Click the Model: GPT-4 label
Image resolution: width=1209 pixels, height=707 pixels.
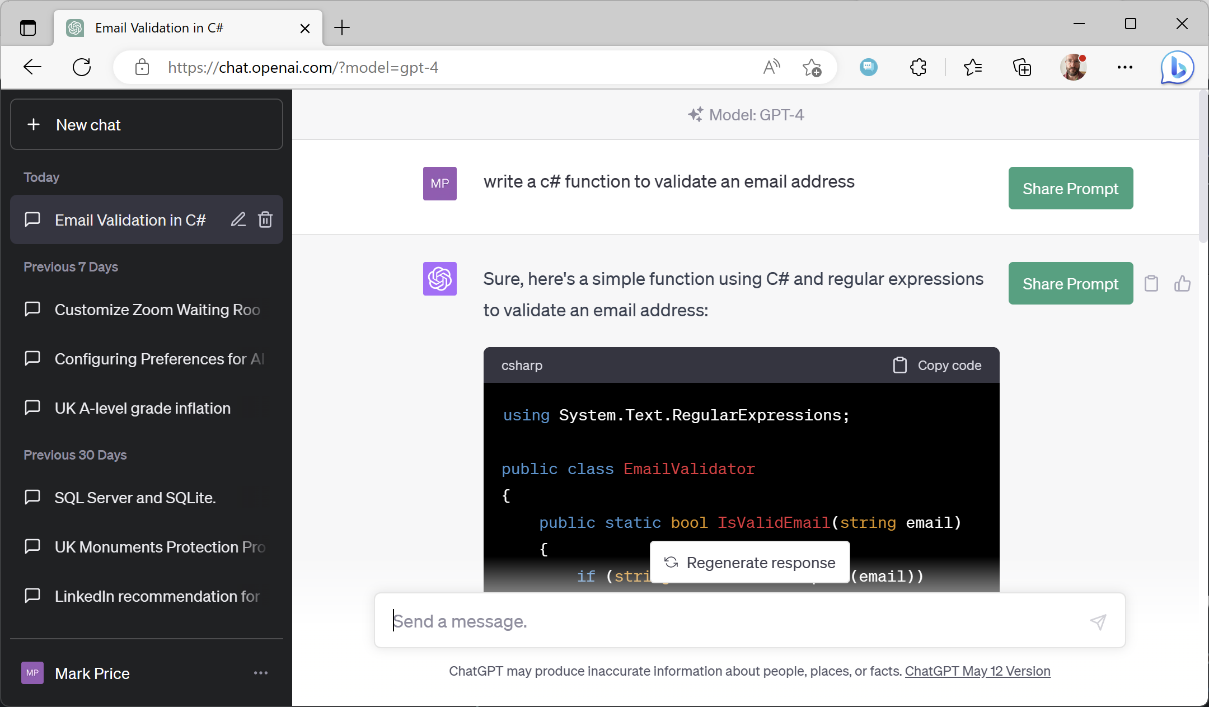click(x=756, y=115)
